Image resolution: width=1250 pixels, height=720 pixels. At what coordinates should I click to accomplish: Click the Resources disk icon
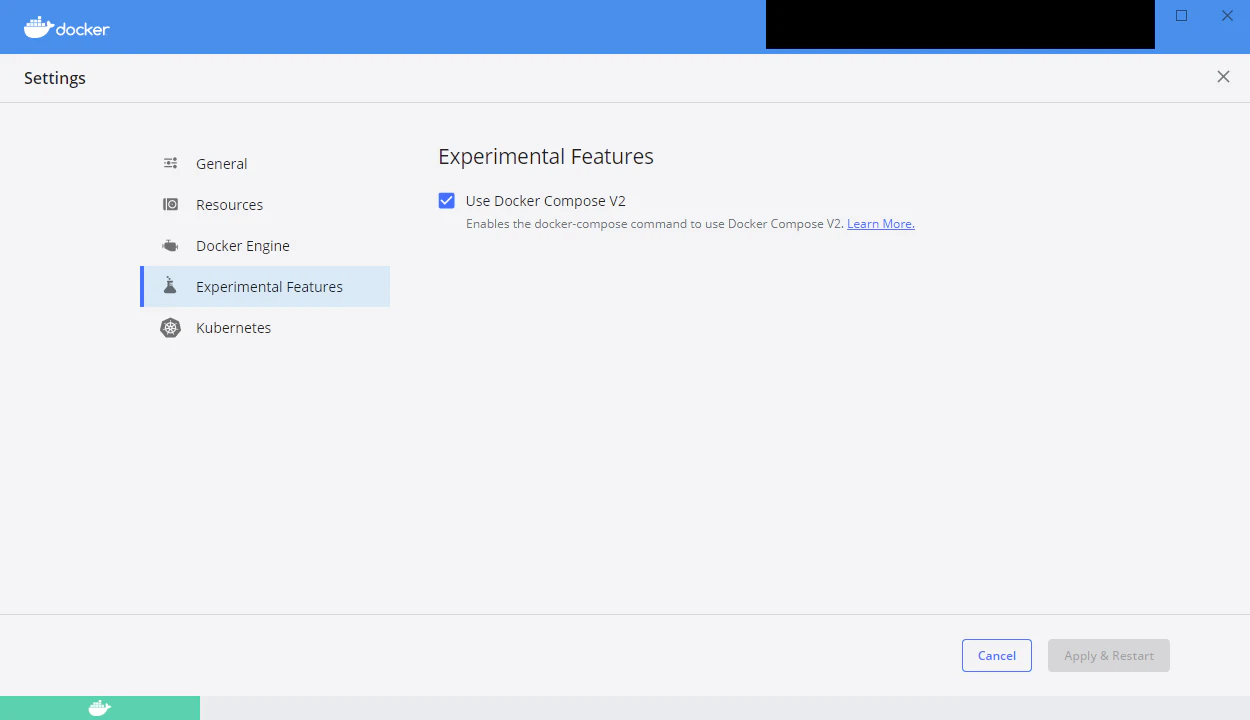tap(171, 204)
